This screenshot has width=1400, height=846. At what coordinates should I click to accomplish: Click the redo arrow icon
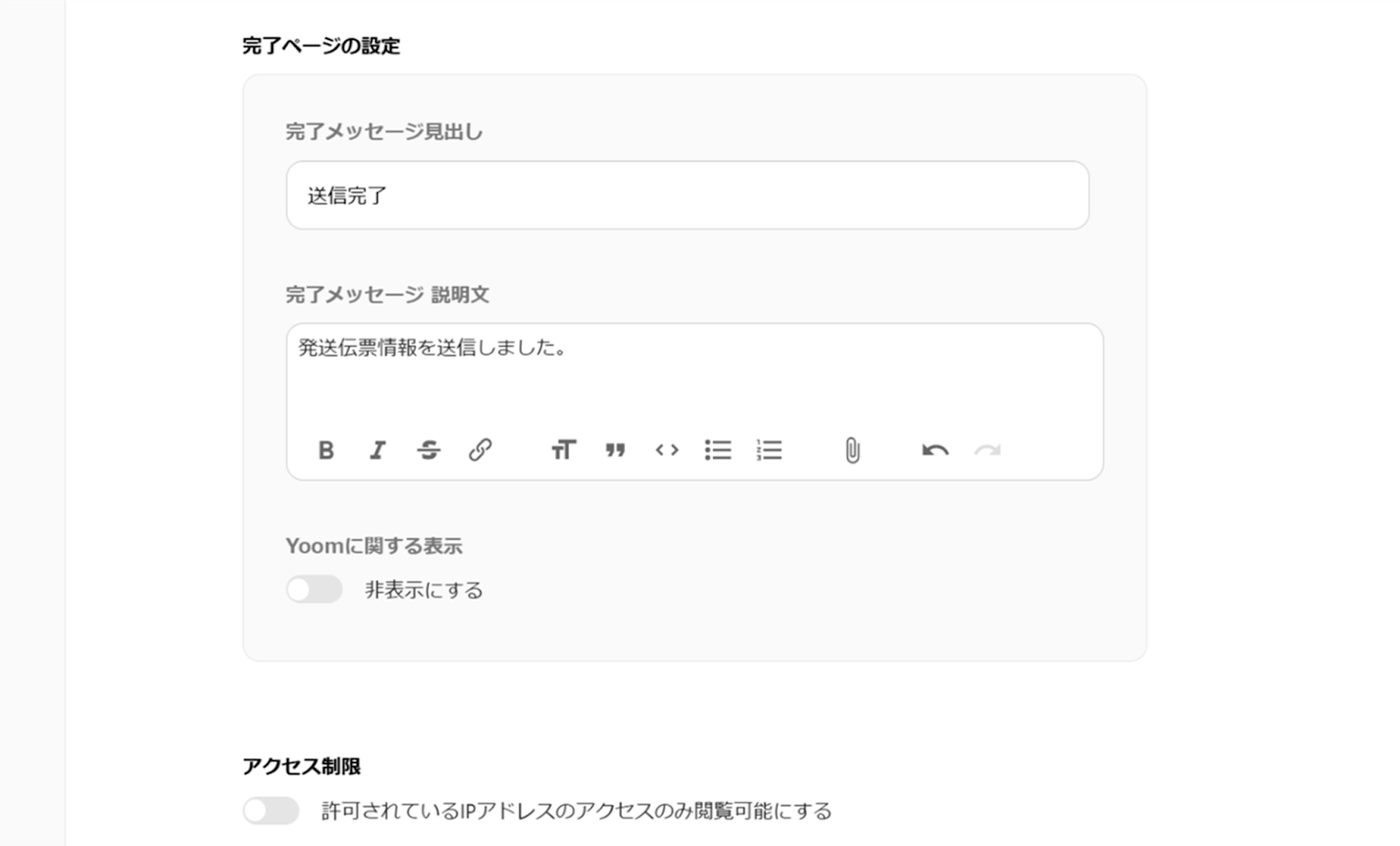point(987,450)
